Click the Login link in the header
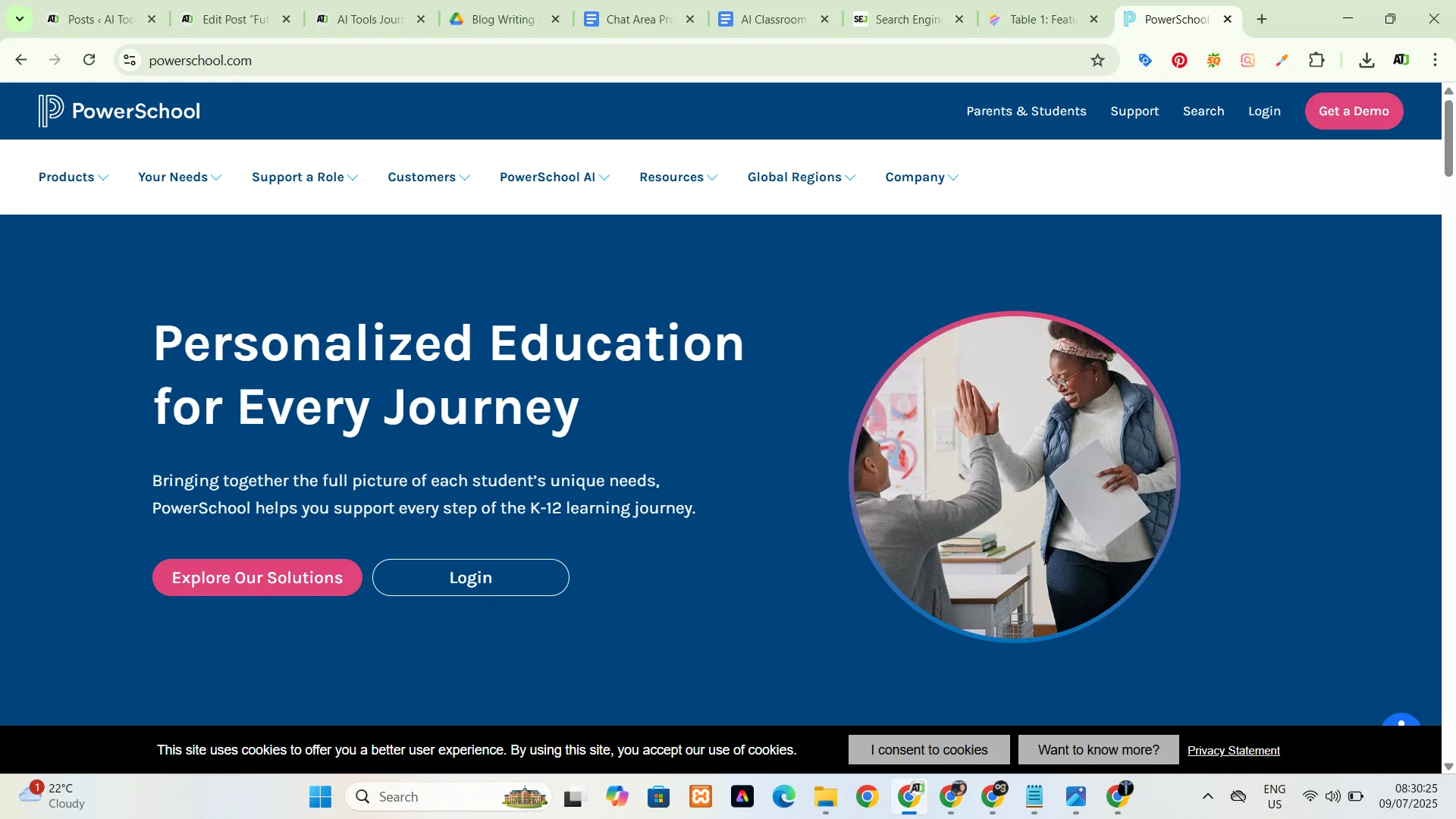The height and width of the screenshot is (819, 1456). 1264,111
